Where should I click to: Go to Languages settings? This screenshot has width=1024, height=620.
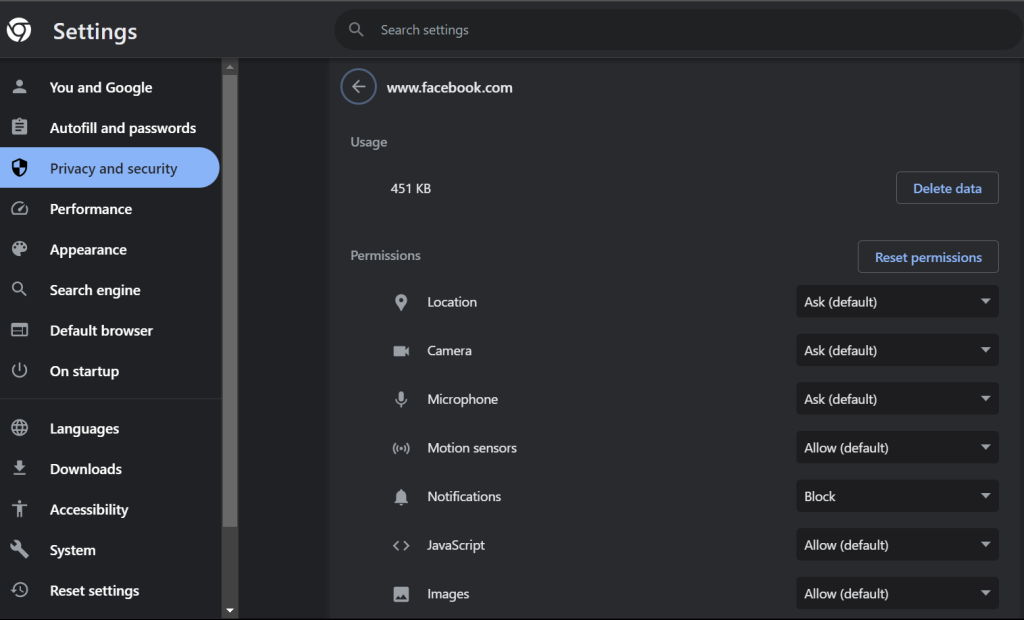coord(110,428)
